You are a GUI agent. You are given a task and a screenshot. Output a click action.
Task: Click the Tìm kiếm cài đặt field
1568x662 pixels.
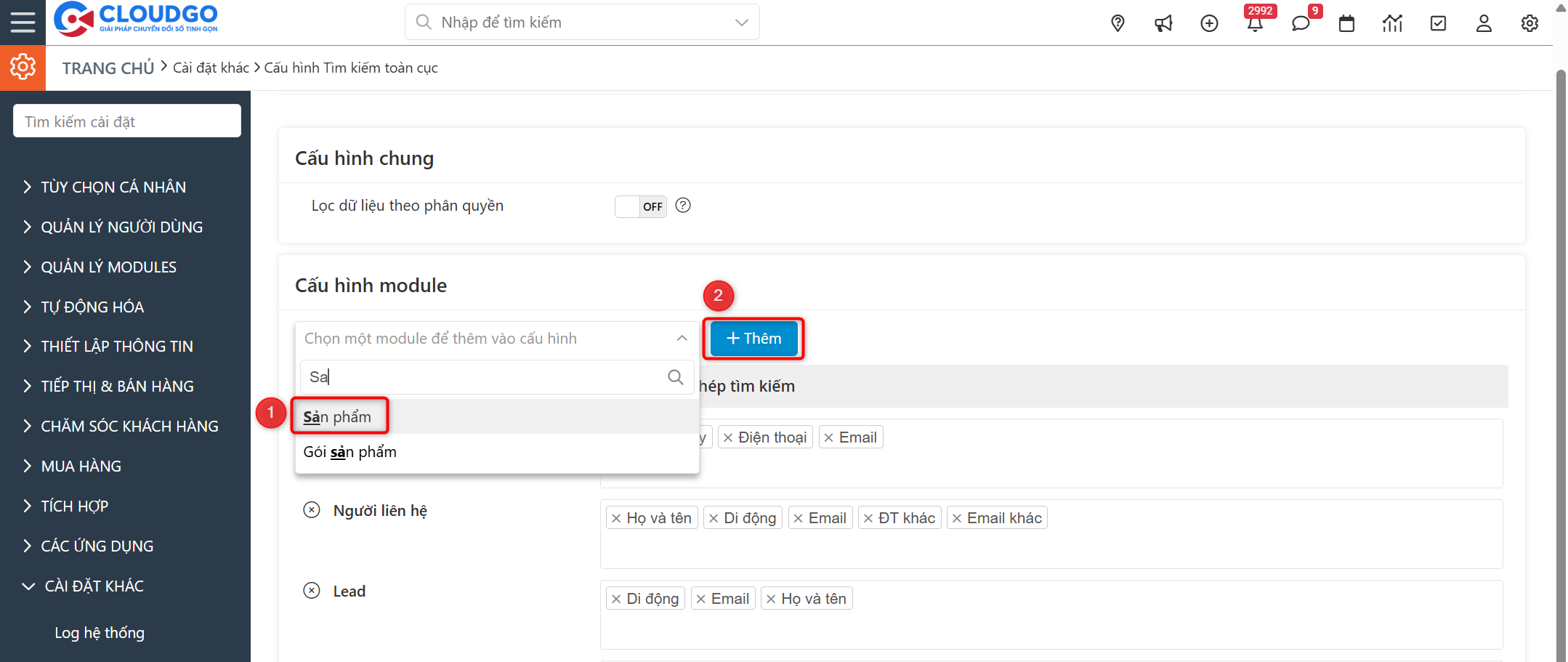(x=127, y=121)
